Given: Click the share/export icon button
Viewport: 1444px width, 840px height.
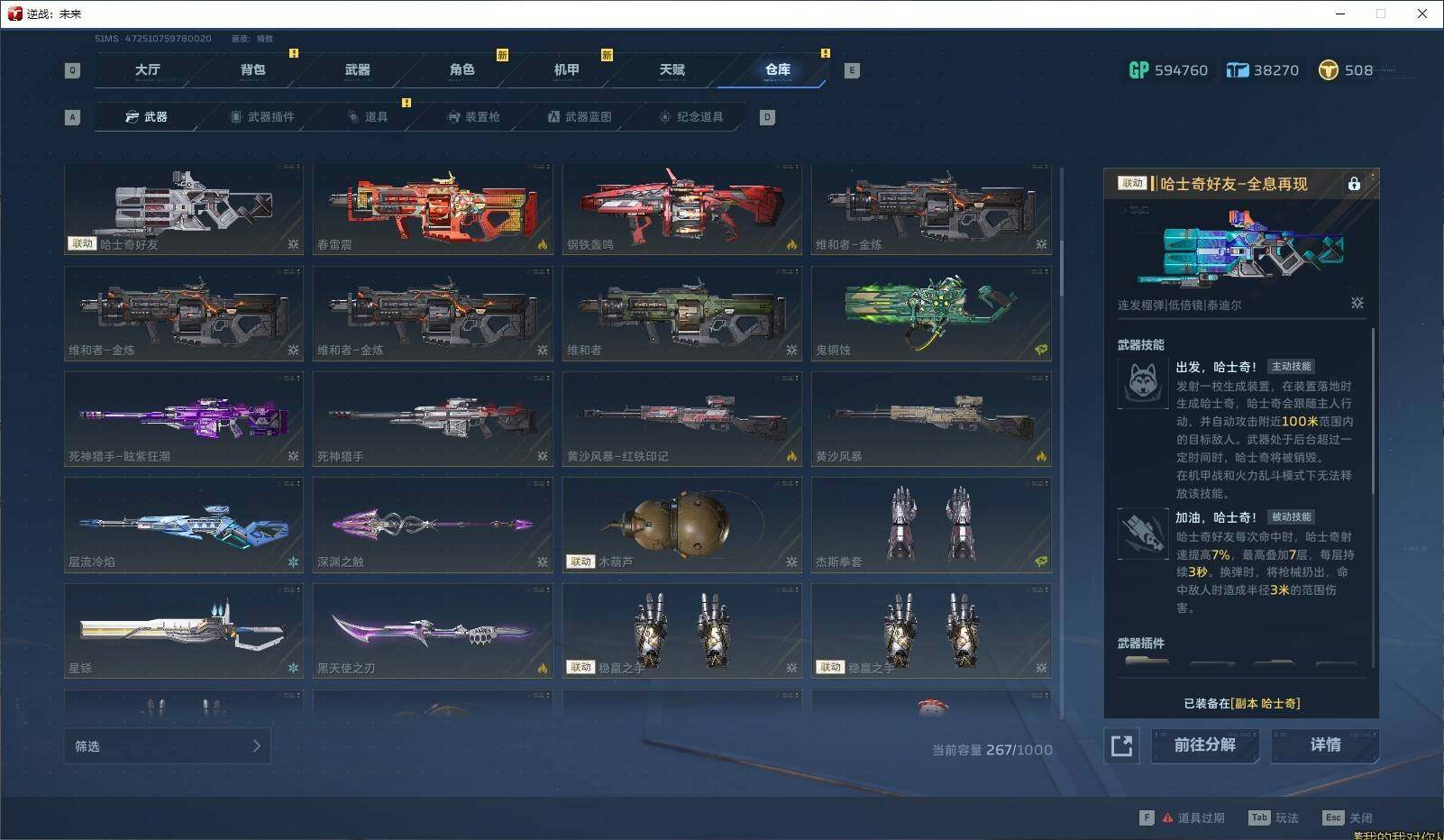Looking at the screenshot, I should point(1121,745).
